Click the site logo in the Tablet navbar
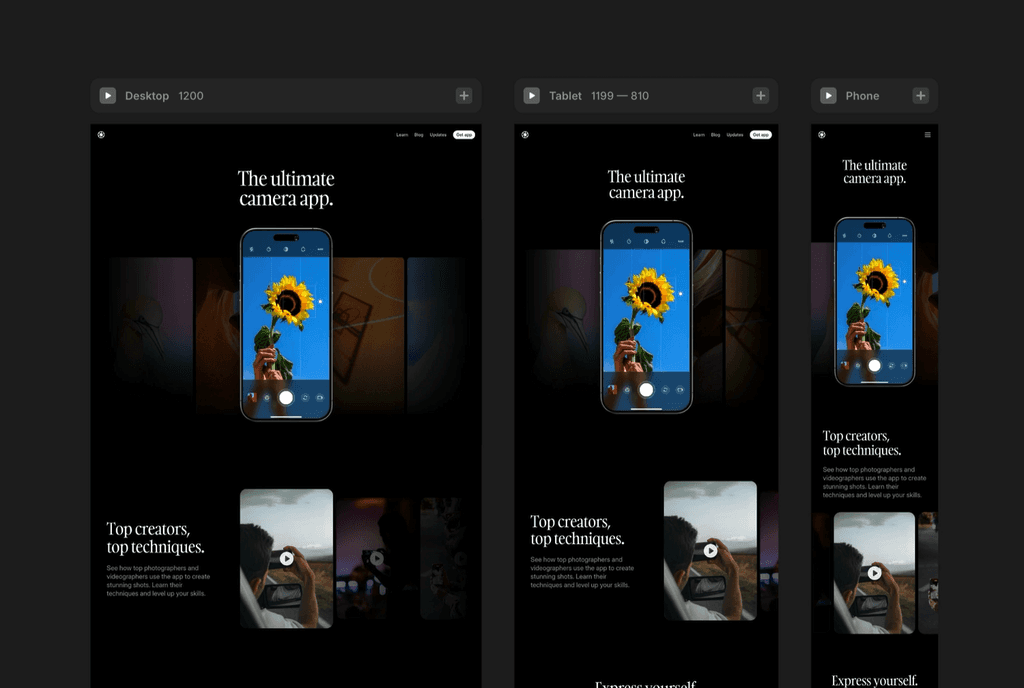This screenshot has width=1024, height=688. pos(525,135)
